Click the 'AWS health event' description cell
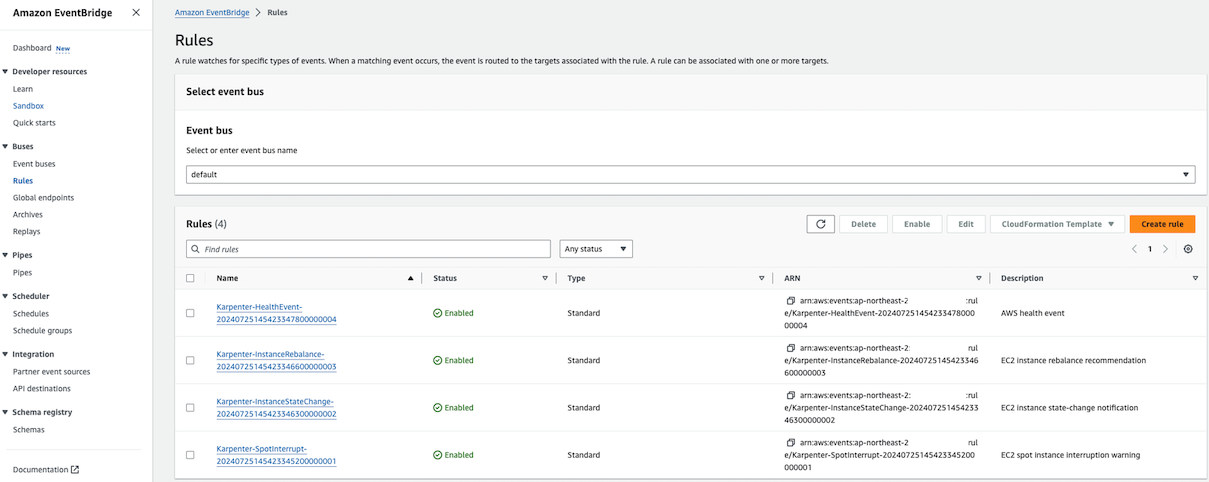The width and height of the screenshot is (1209, 482). (1032, 313)
